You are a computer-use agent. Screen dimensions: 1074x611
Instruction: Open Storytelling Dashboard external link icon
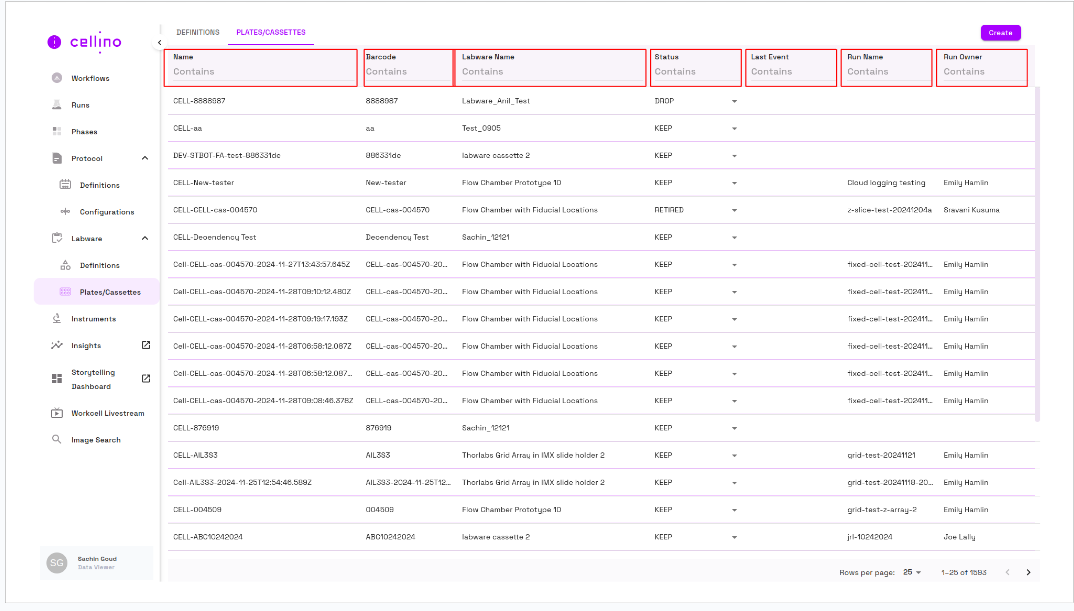pyautogui.click(x=146, y=379)
